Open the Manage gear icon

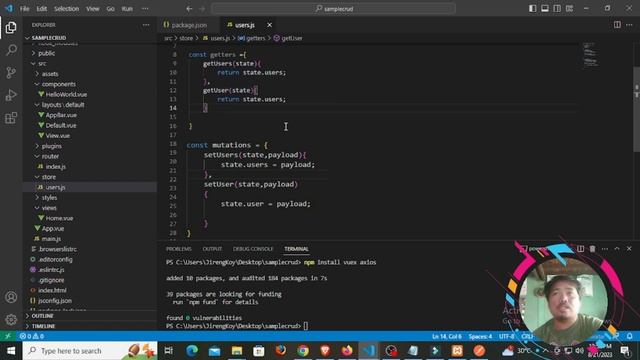[x=11, y=319]
